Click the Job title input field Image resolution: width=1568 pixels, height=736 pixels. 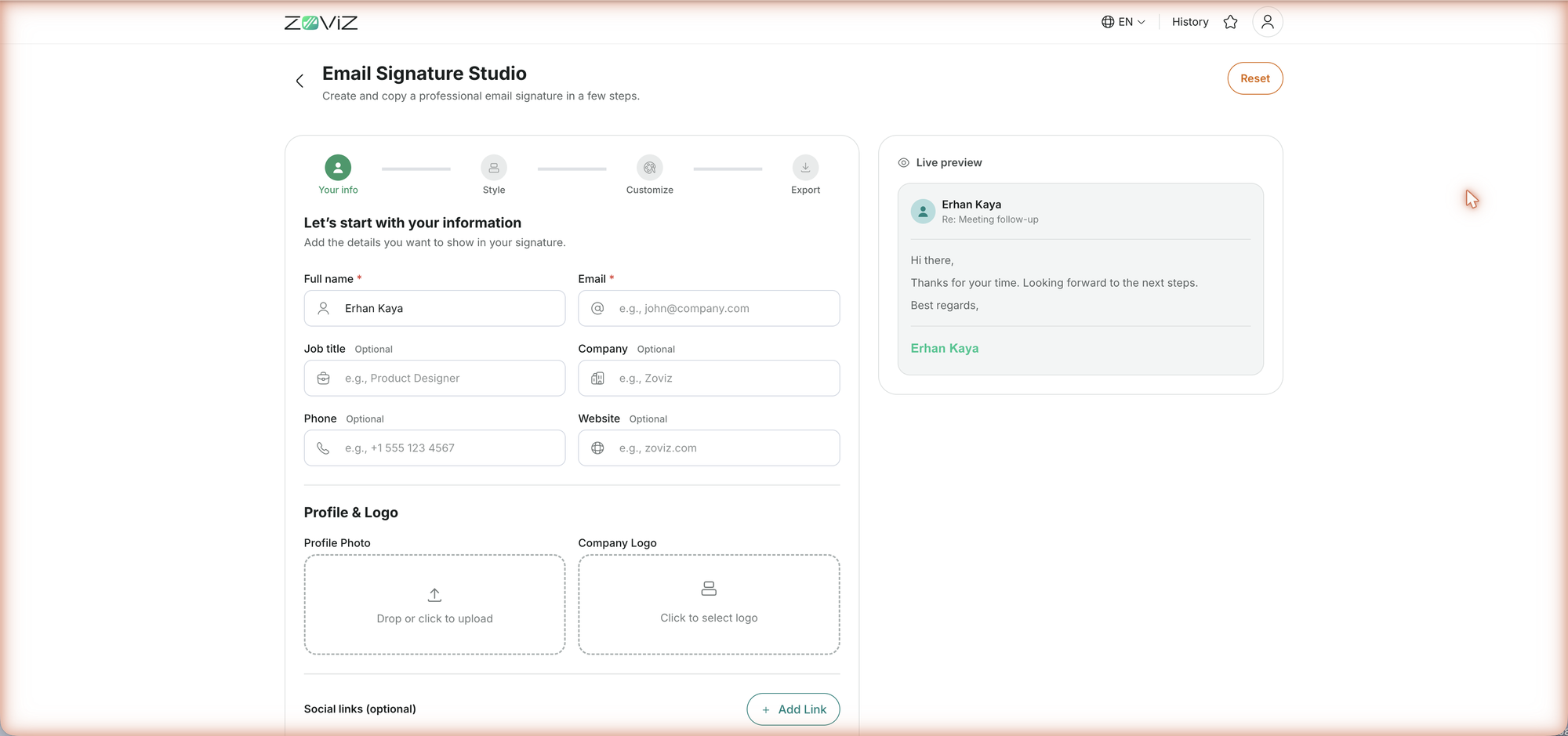[434, 379]
